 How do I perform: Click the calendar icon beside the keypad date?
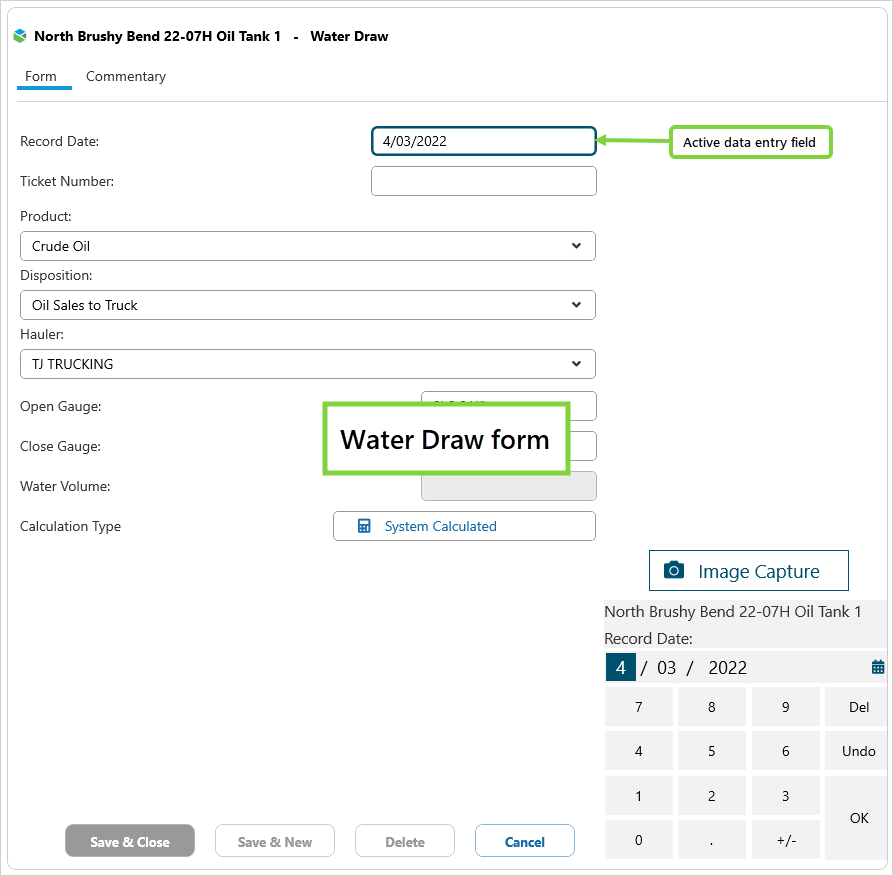coord(878,667)
